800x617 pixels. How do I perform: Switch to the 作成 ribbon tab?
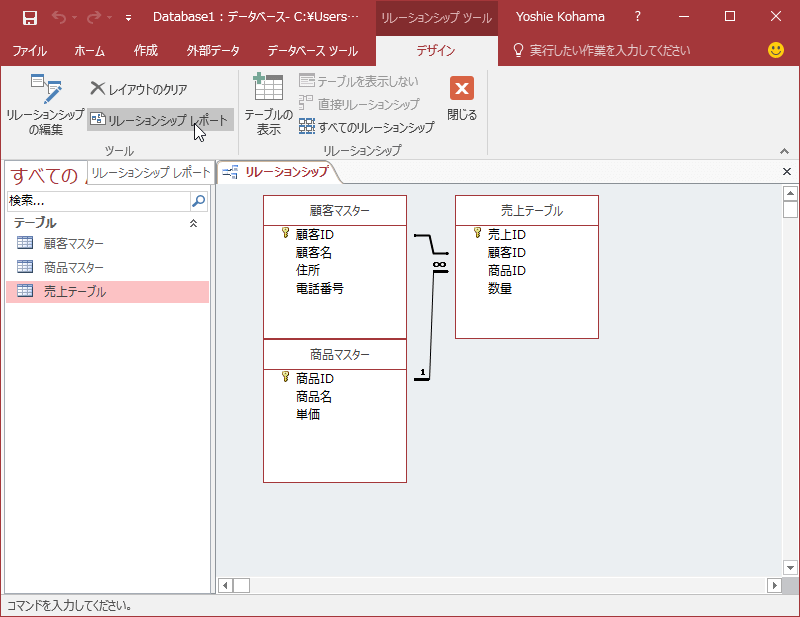pos(145,51)
